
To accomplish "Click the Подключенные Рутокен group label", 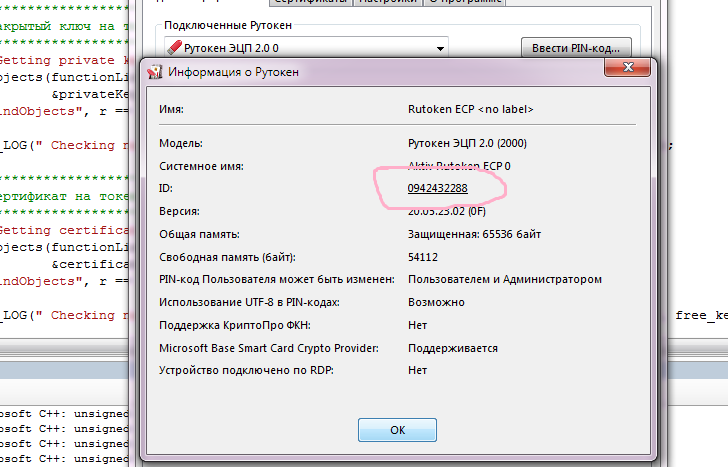I will tap(228, 25).
